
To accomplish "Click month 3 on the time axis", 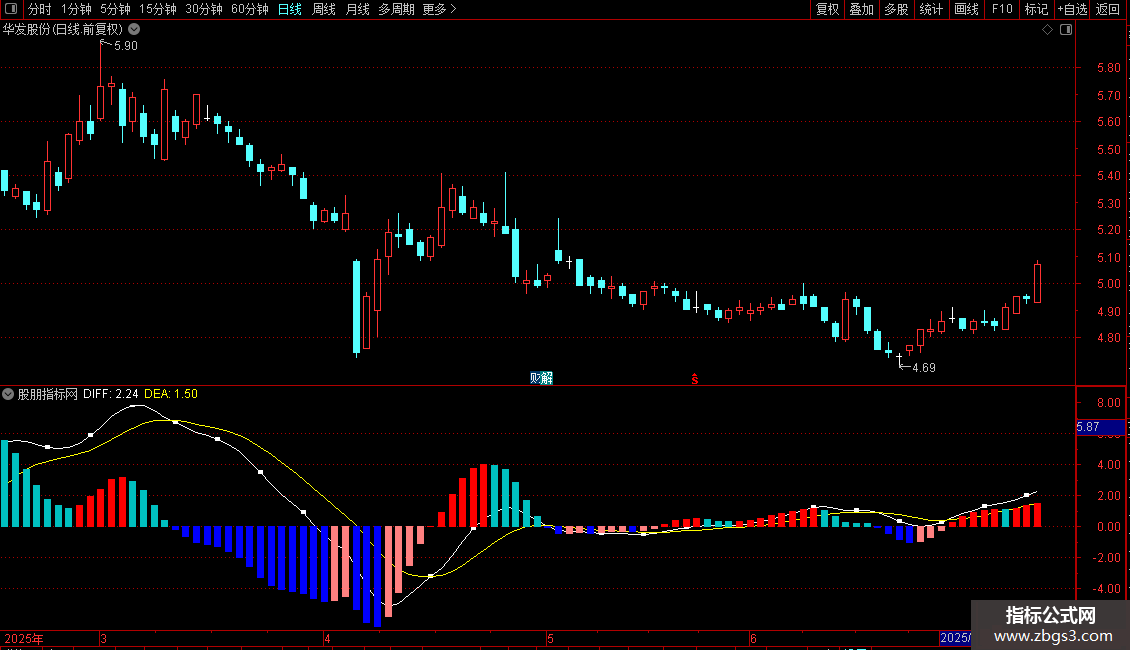I will tap(104, 638).
